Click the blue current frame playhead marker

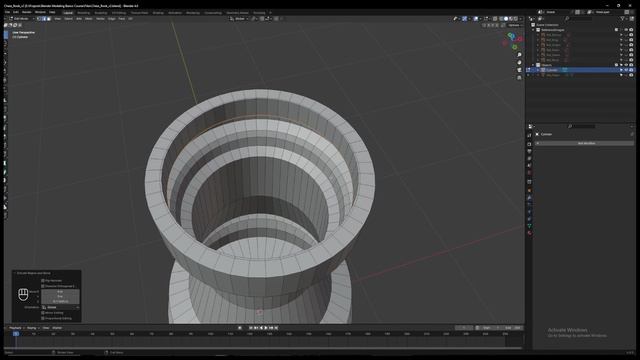(16, 334)
